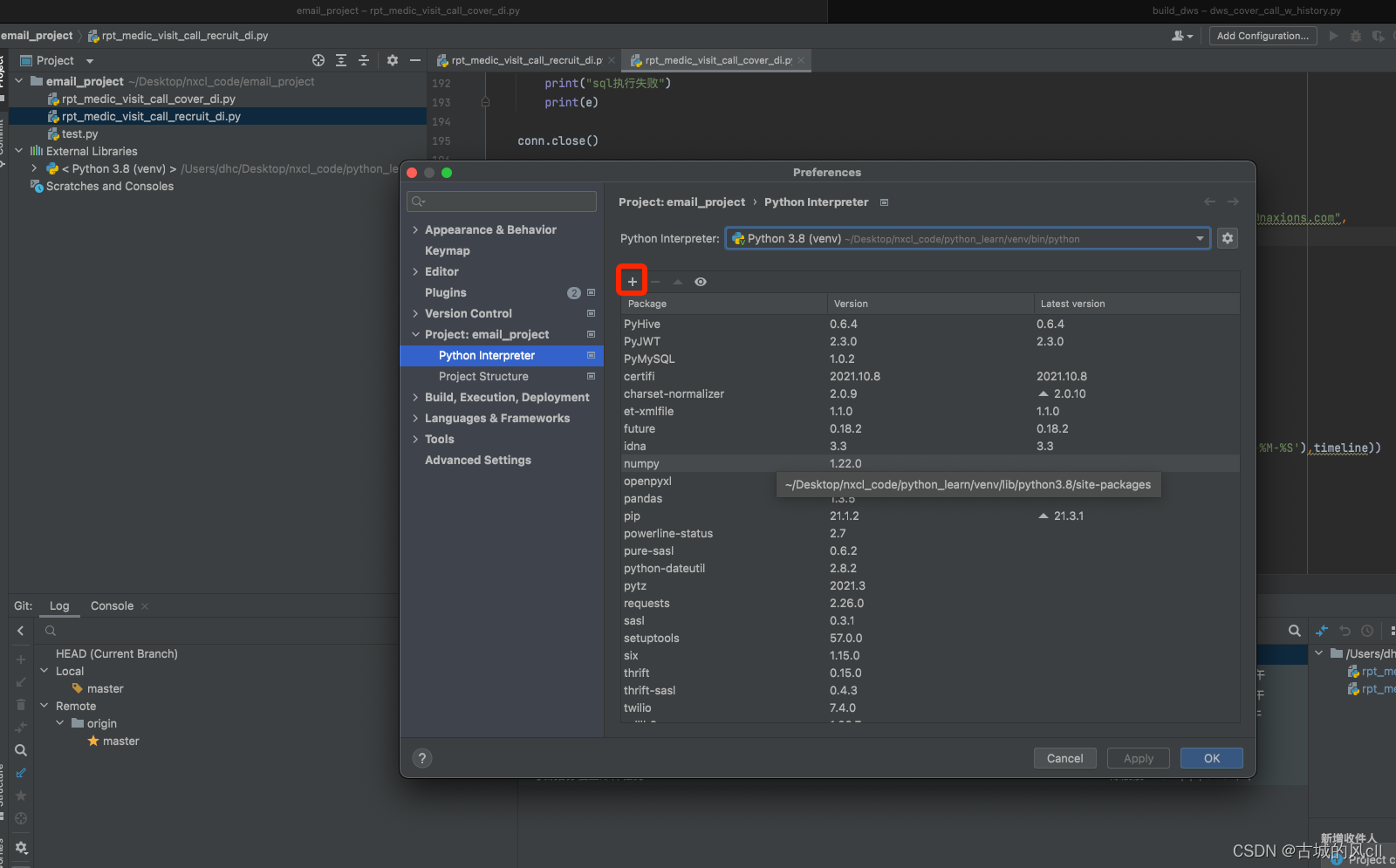Click the select opened file target icon

(x=318, y=60)
